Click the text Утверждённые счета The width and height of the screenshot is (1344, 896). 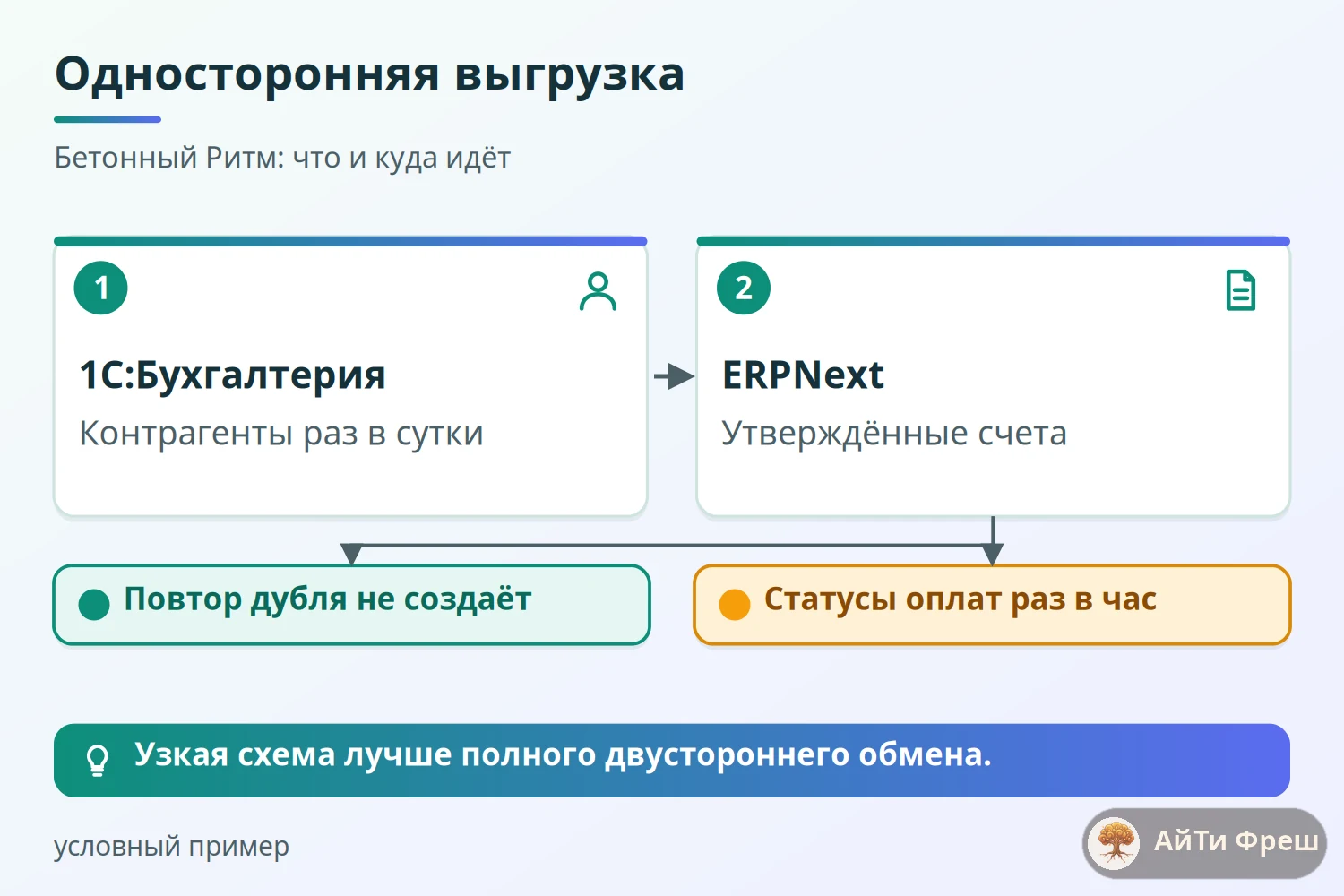point(894,434)
